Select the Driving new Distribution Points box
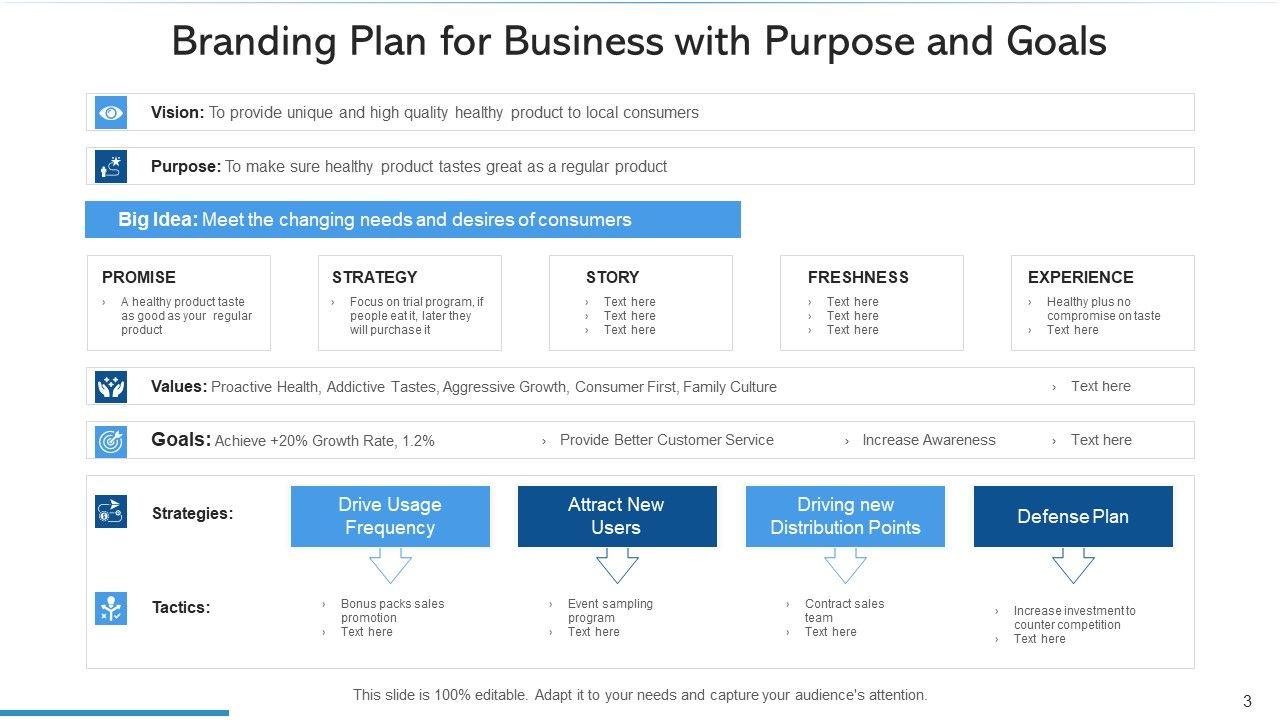The width and height of the screenshot is (1280, 720). (845, 516)
